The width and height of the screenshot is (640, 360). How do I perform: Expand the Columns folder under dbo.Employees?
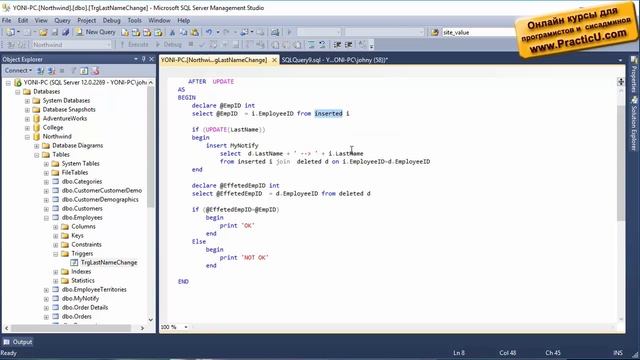click(56, 227)
